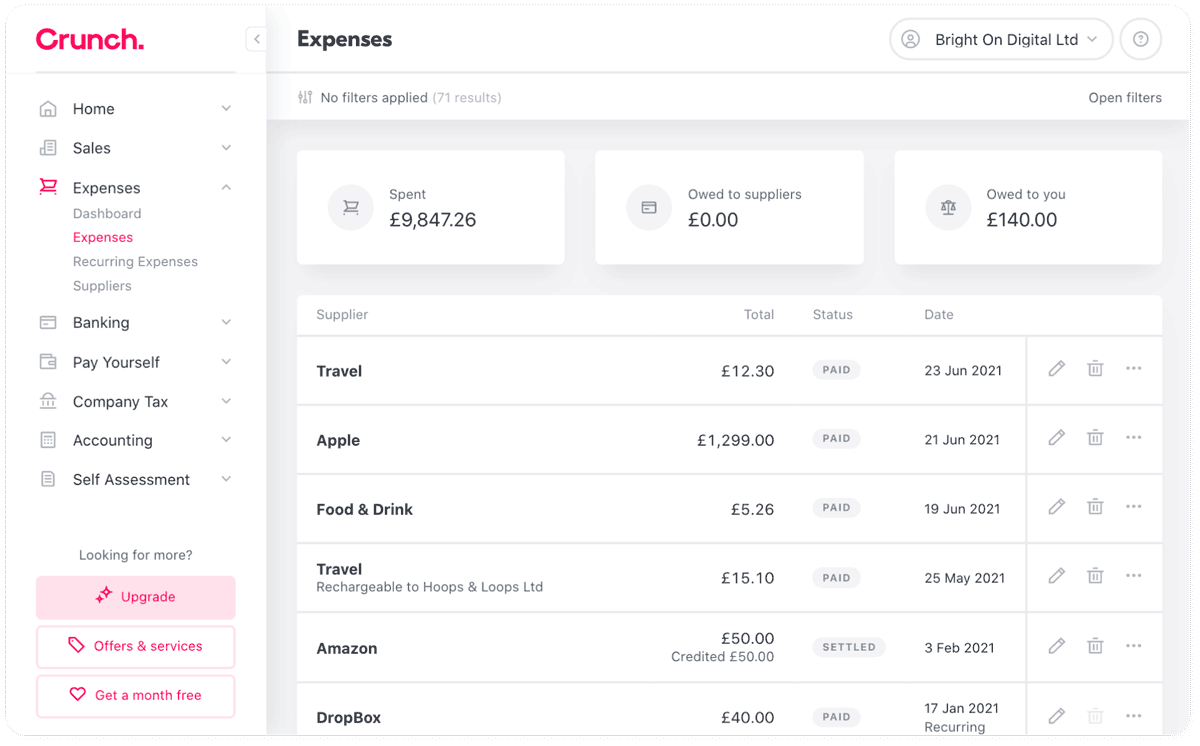Collapse the Expenses sidebar section
Screen dimensions: 1200x746
(226, 188)
